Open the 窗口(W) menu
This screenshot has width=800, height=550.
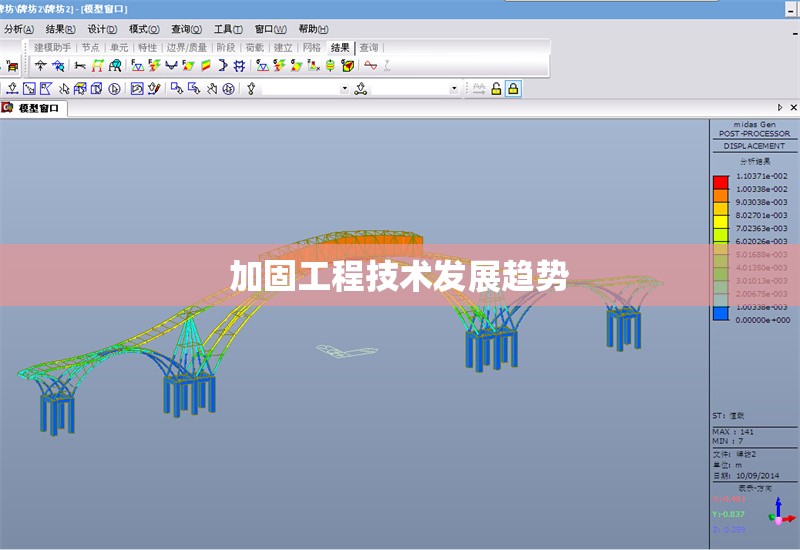coord(270,29)
